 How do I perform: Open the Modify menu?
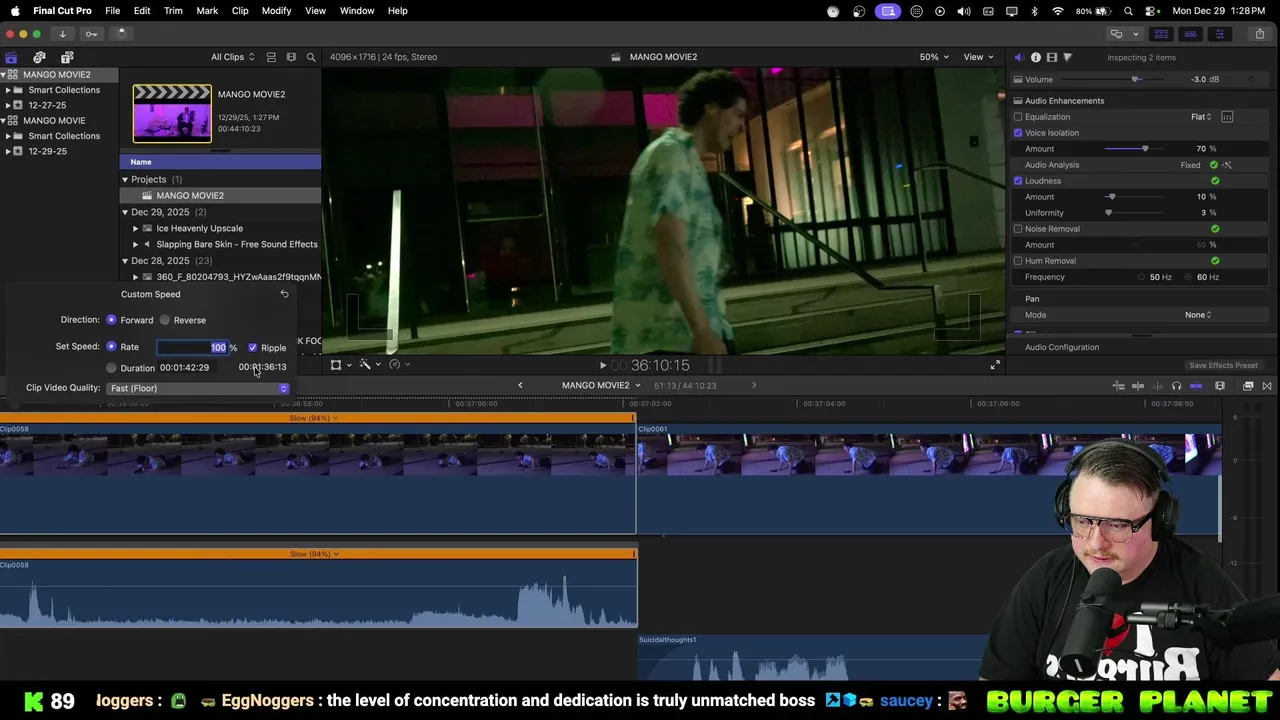(x=276, y=11)
